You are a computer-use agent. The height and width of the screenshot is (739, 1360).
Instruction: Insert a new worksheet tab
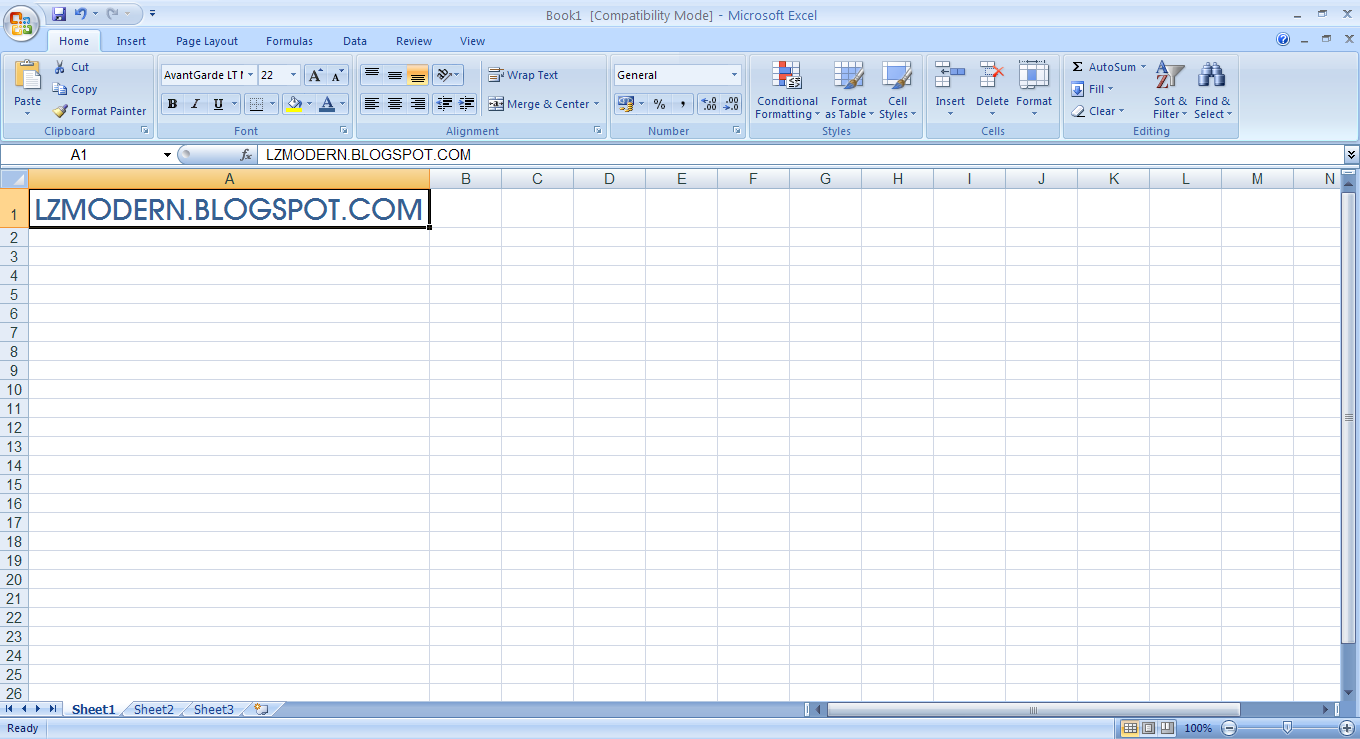[261, 709]
